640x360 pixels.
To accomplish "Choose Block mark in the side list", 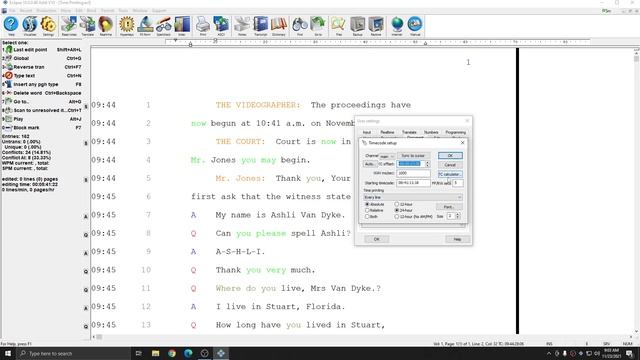I will click(42, 128).
